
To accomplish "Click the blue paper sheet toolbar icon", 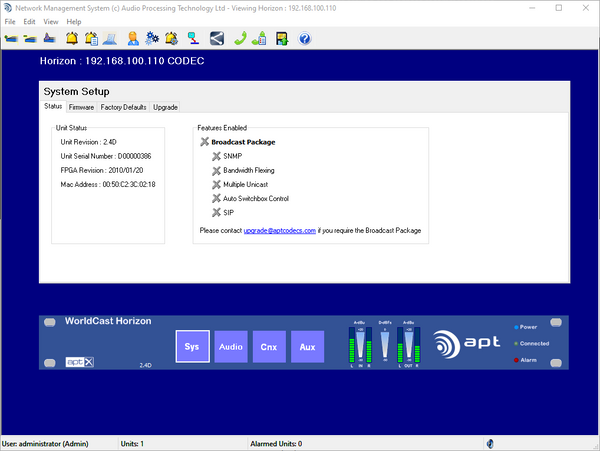I will click(x=110, y=39).
